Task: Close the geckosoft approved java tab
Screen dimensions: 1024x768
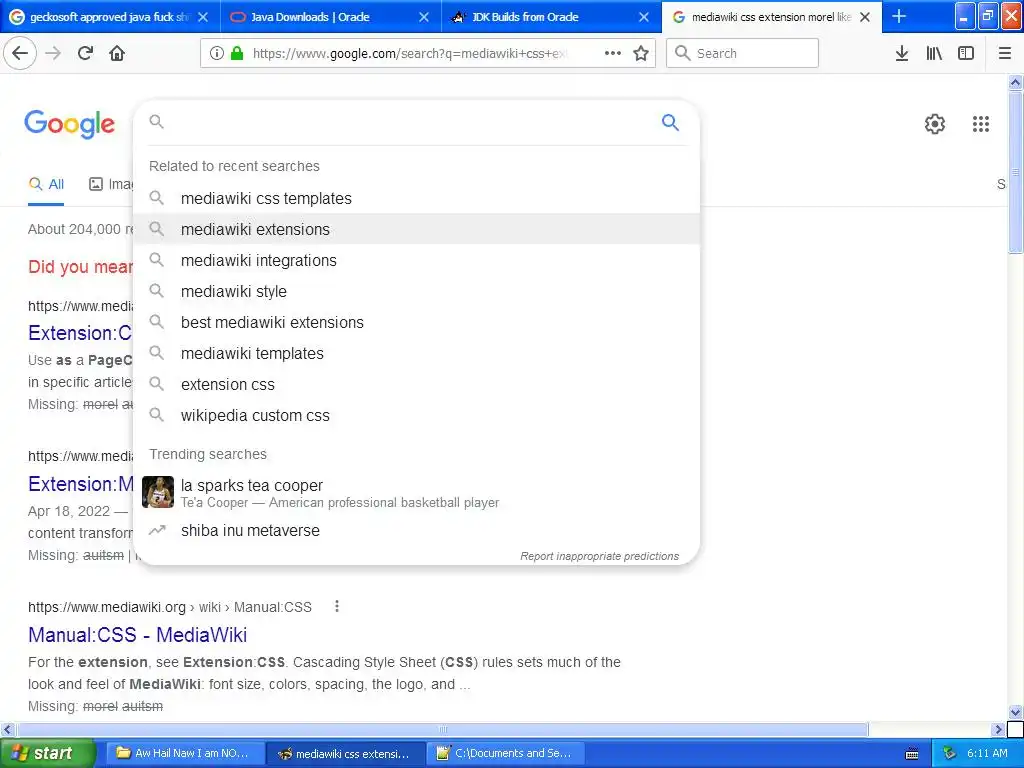Action: click(203, 17)
